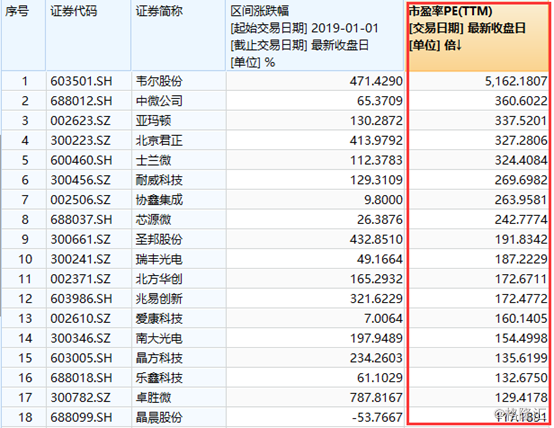Select the change value 9.8000

point(383,200)
